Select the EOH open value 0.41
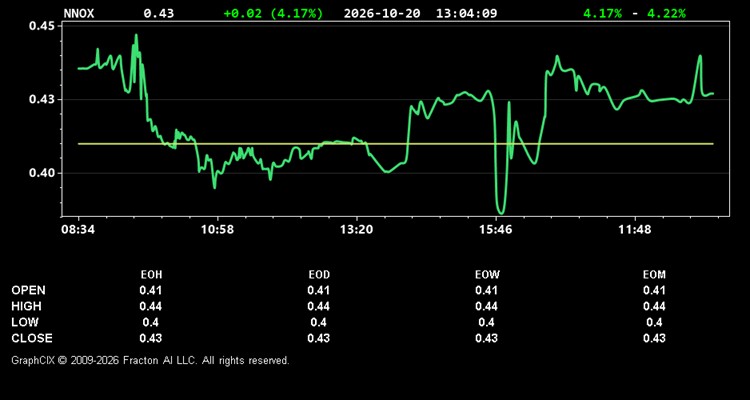Screen dimensions: 750x400 point(151,290)
